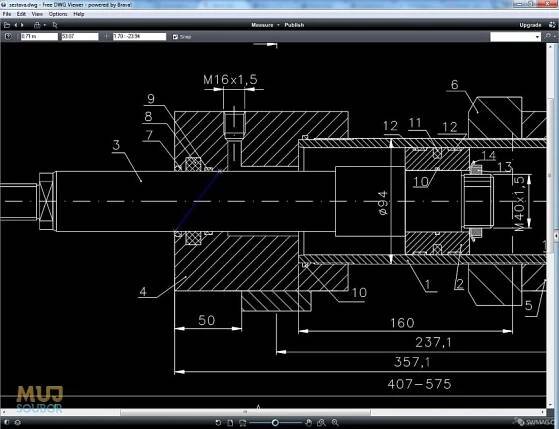Open the File menu
This screenshot has height=429, width=559.
pos(7,14)
